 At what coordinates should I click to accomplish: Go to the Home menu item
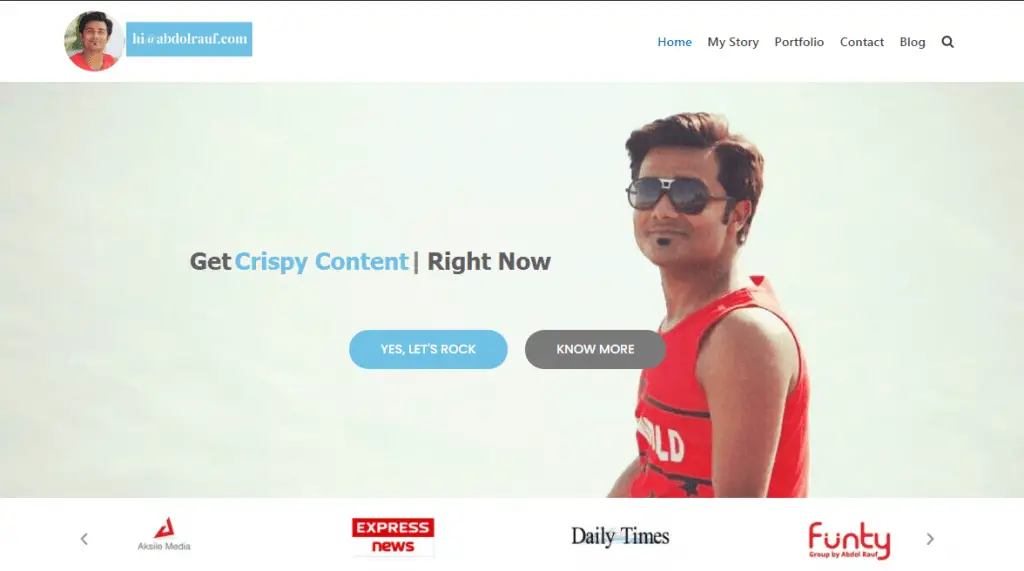[674, 42]
